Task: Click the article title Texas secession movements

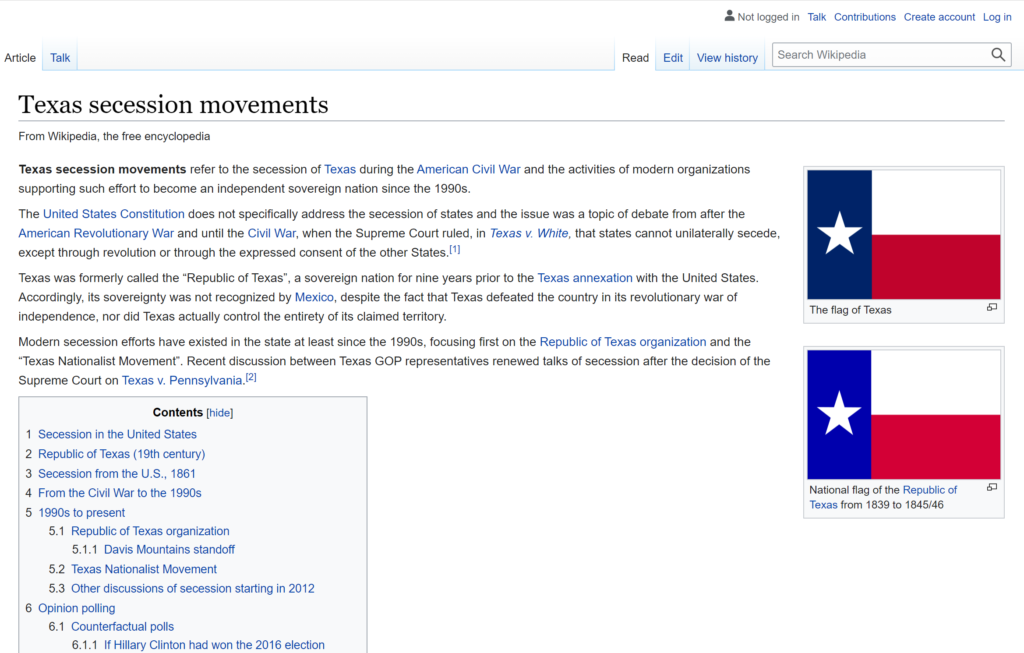Action: click(x=173, y=104)
